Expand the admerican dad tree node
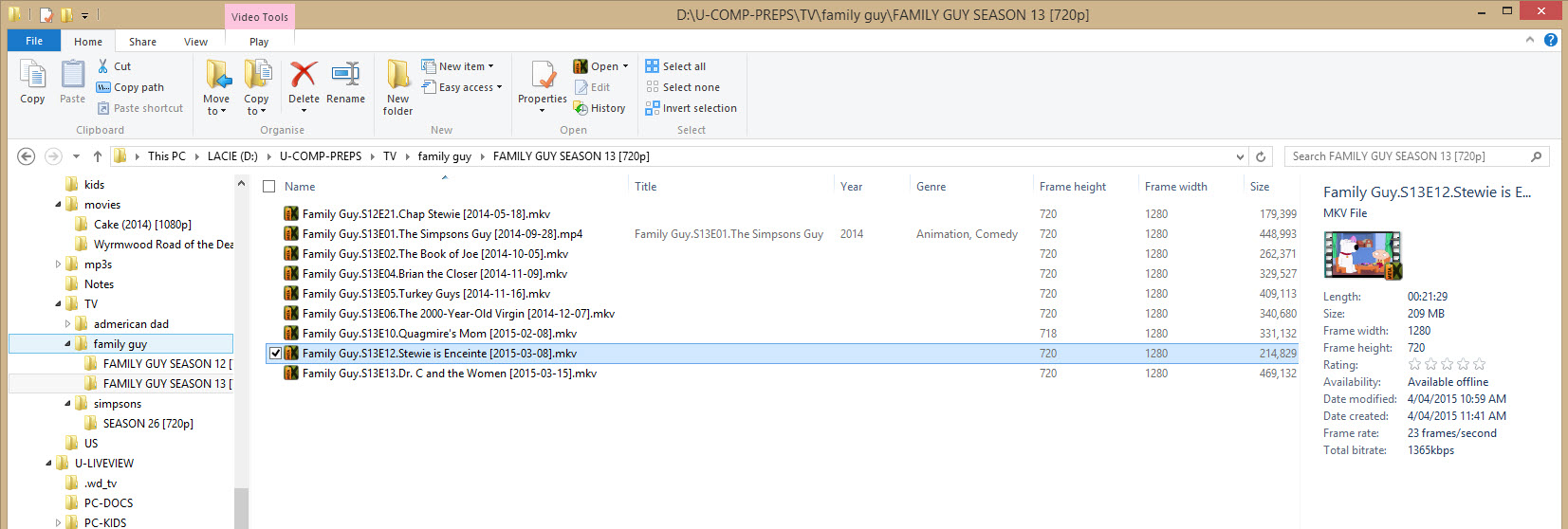The image size is (1568, 529). point(67,324)
